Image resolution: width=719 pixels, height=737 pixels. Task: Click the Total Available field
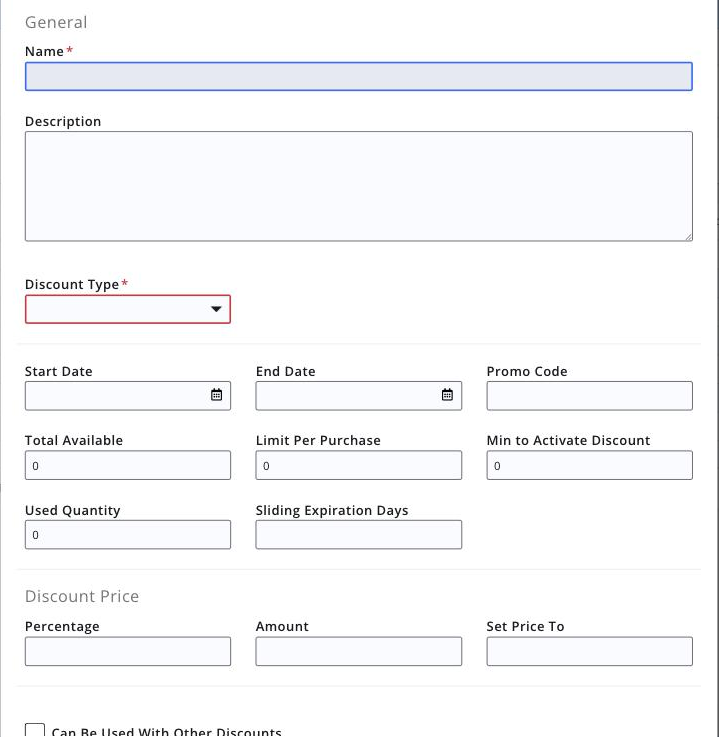[128, 465]
